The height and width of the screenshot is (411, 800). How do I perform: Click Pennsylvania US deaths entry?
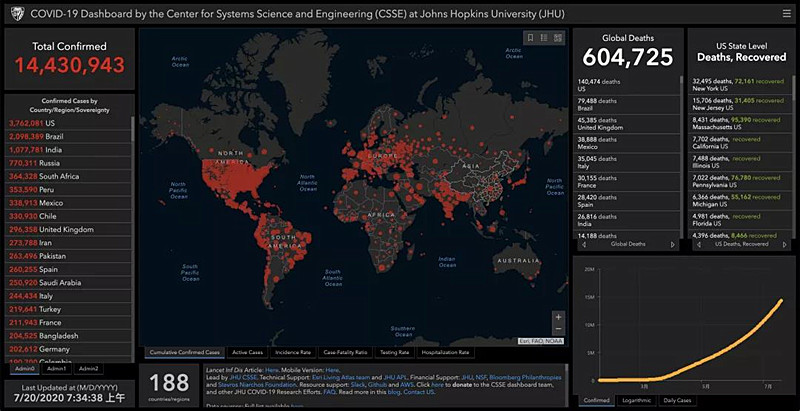point(741,182)
